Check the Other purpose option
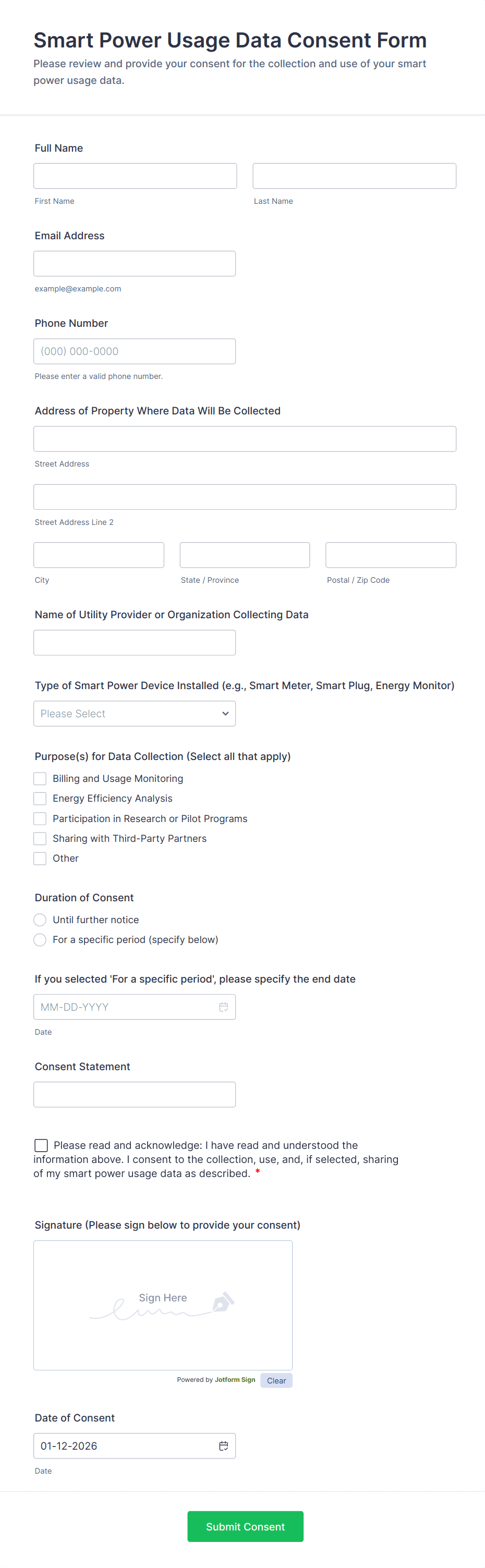The height and width of the screenshot is (1568, 485). pos(40,858)
